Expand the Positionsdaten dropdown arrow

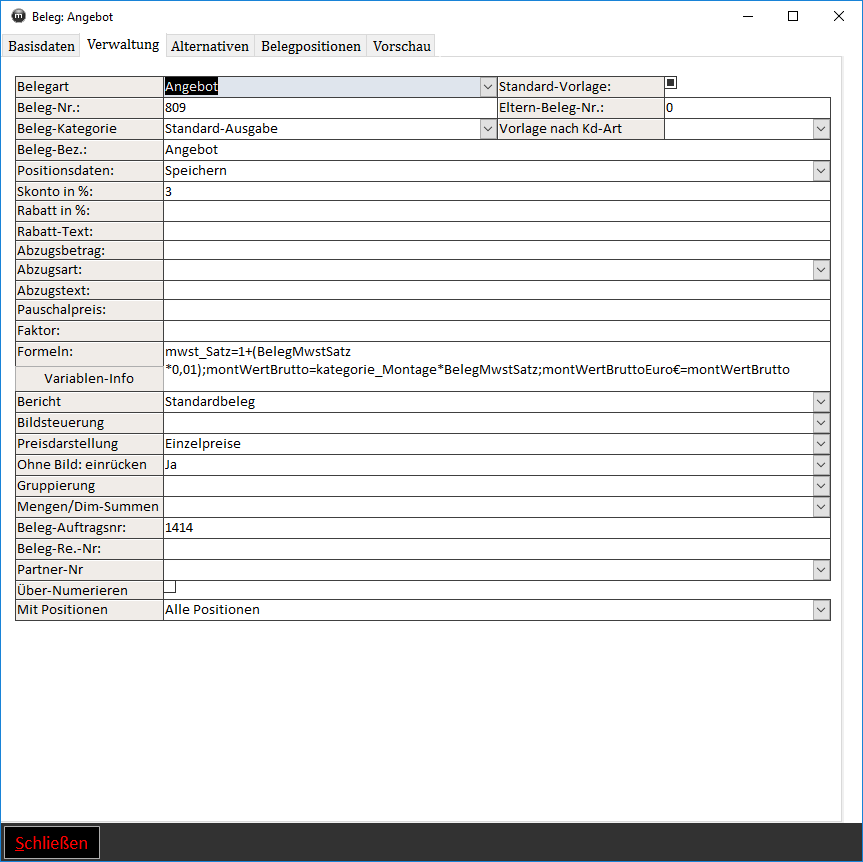(821, 171)
